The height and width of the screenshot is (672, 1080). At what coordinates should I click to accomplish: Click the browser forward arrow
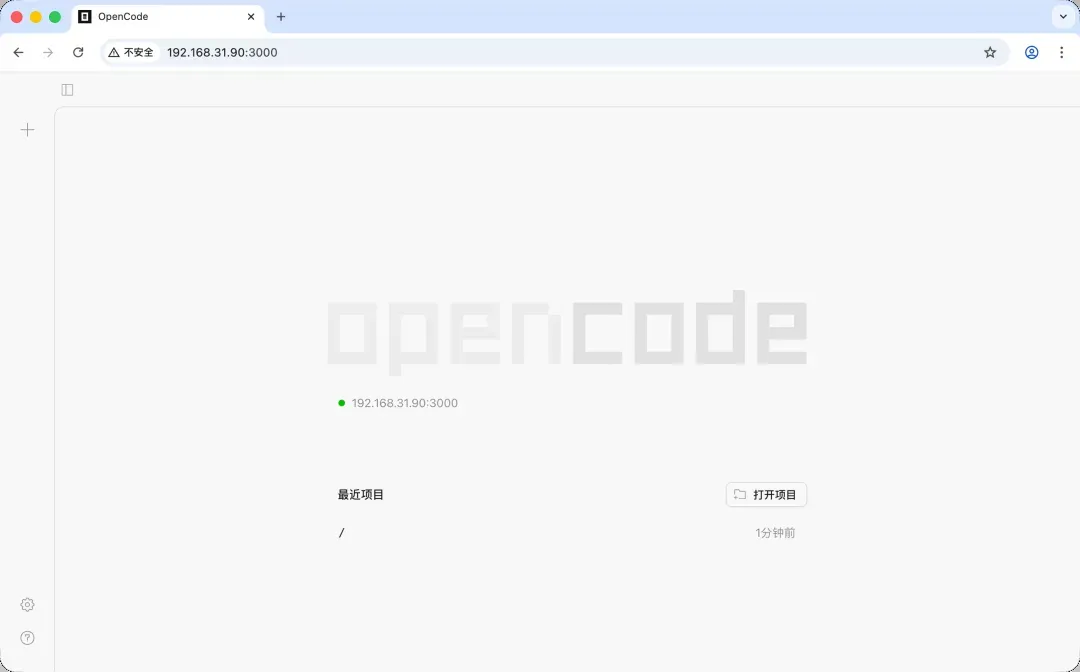(48, 52)
